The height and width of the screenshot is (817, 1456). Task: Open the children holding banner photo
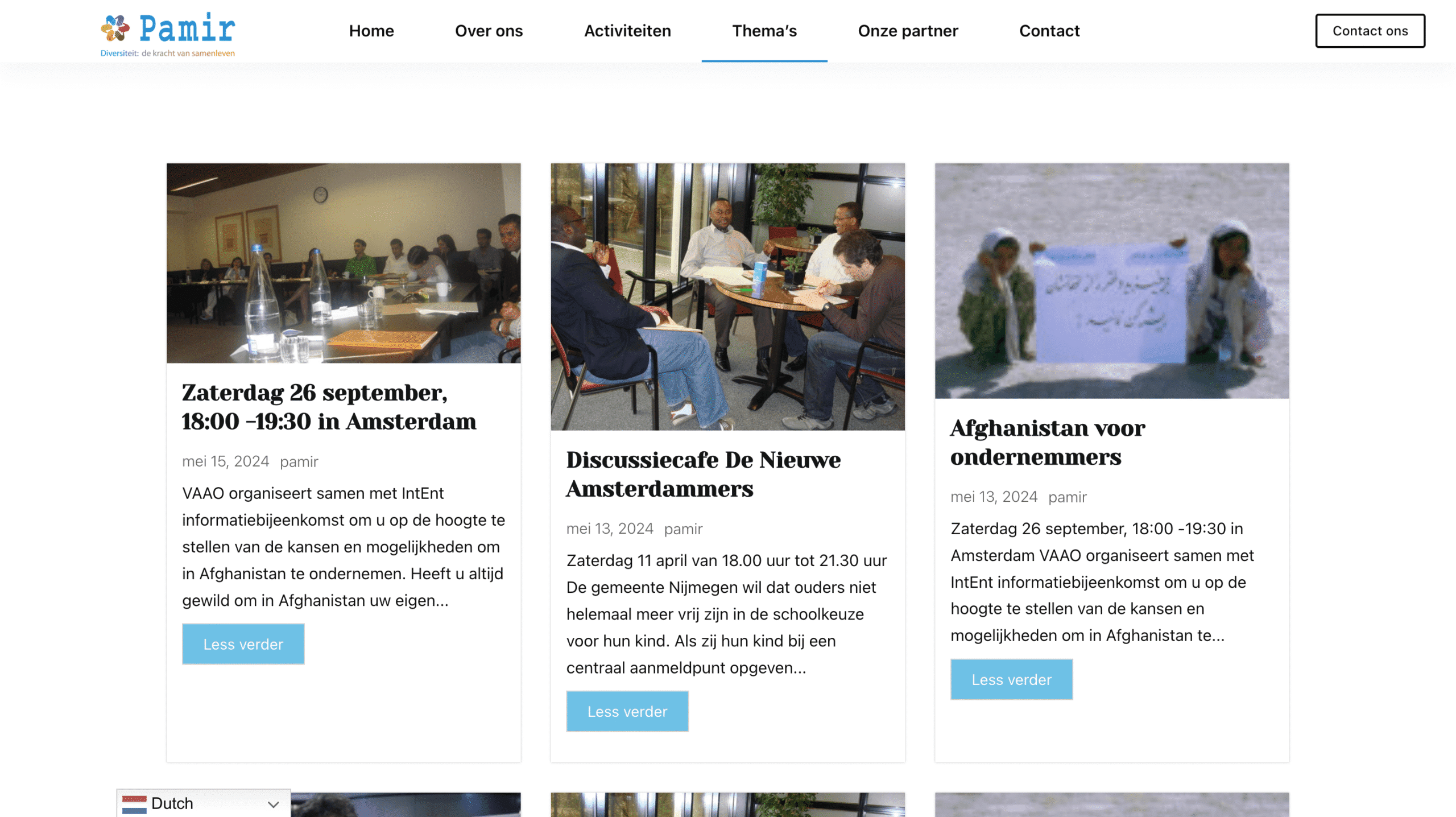coord(1111,280)
